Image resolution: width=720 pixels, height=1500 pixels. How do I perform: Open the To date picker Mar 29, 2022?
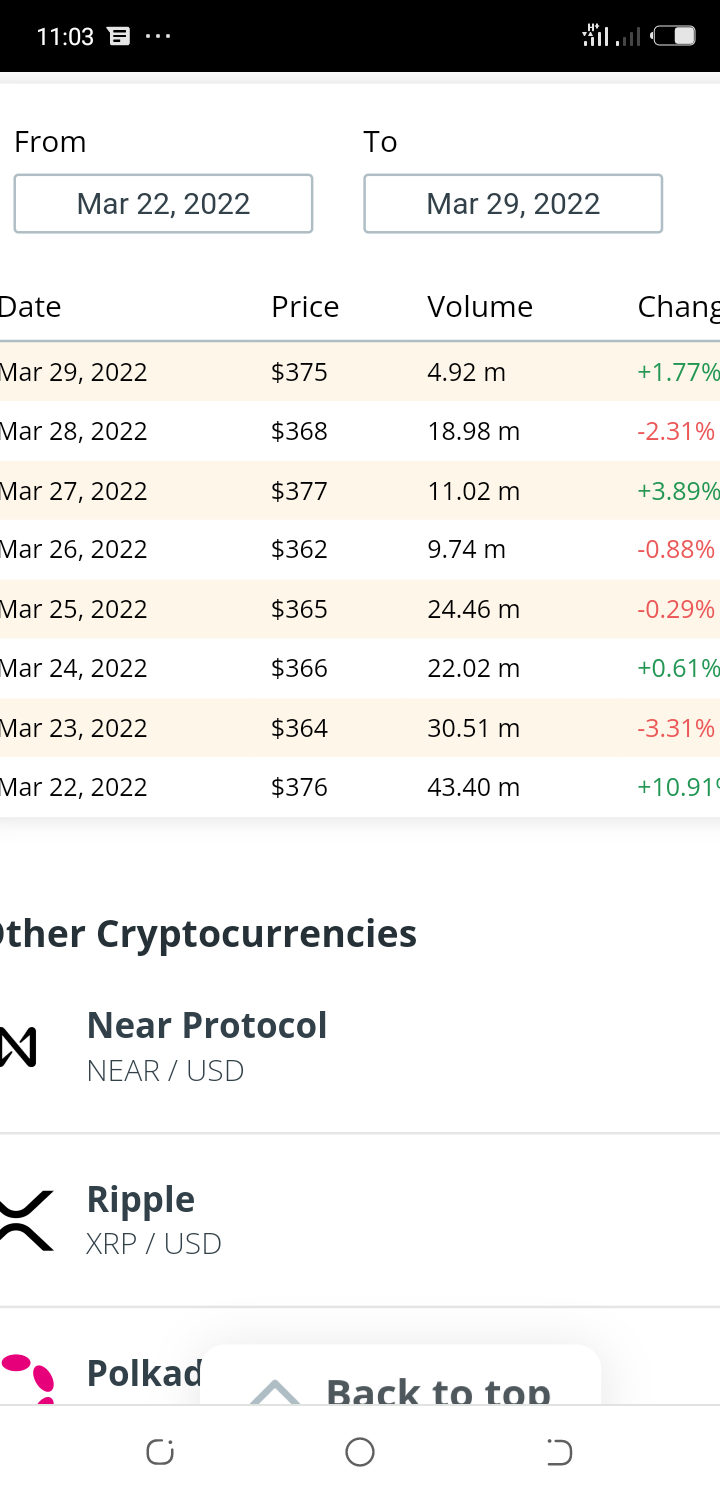[513, 204]
